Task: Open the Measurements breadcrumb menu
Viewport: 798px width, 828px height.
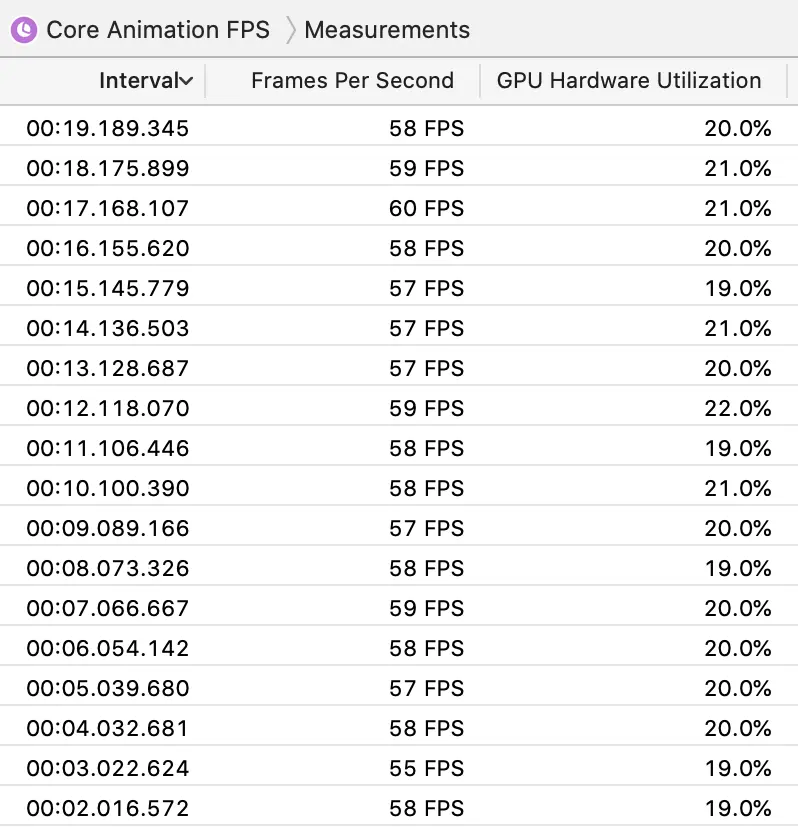Action: [386, 30]
